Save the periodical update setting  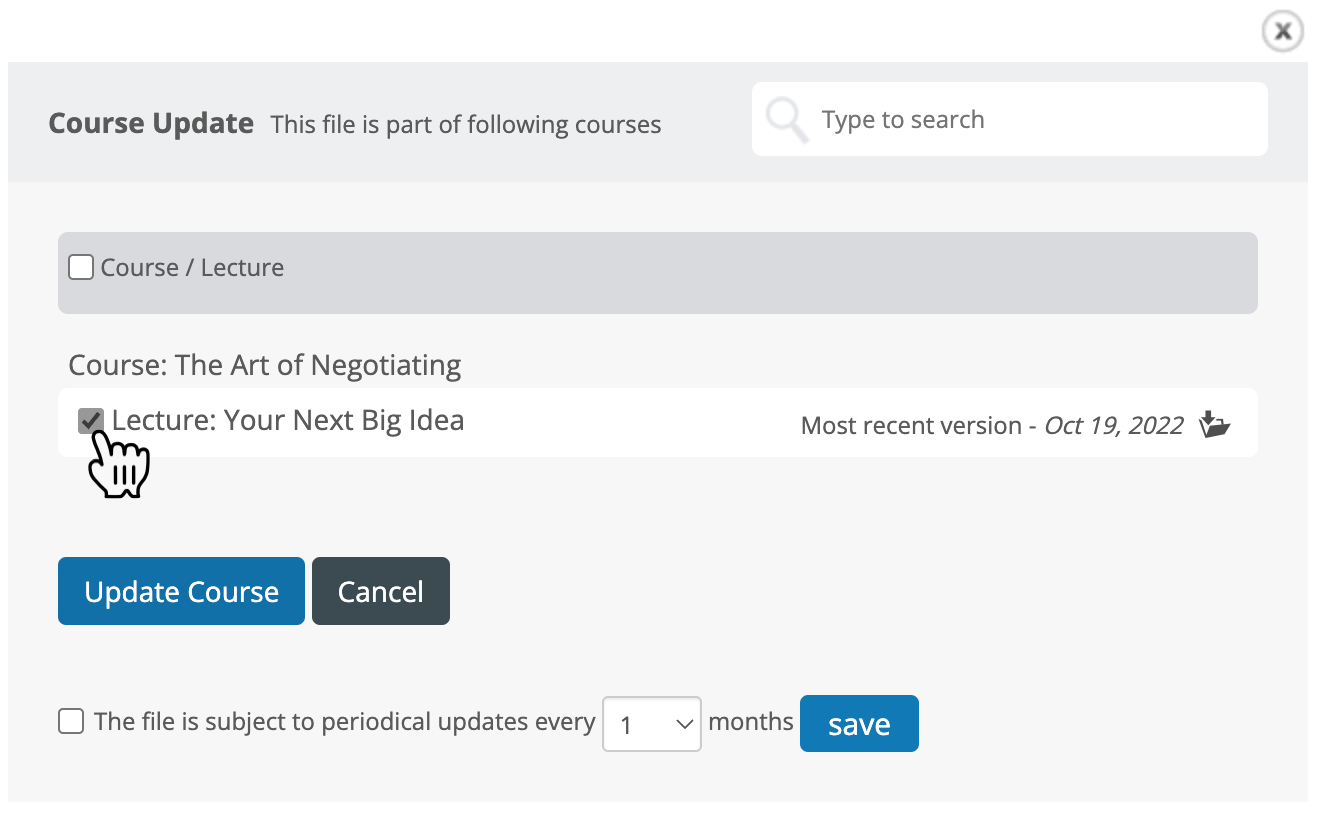859,723
